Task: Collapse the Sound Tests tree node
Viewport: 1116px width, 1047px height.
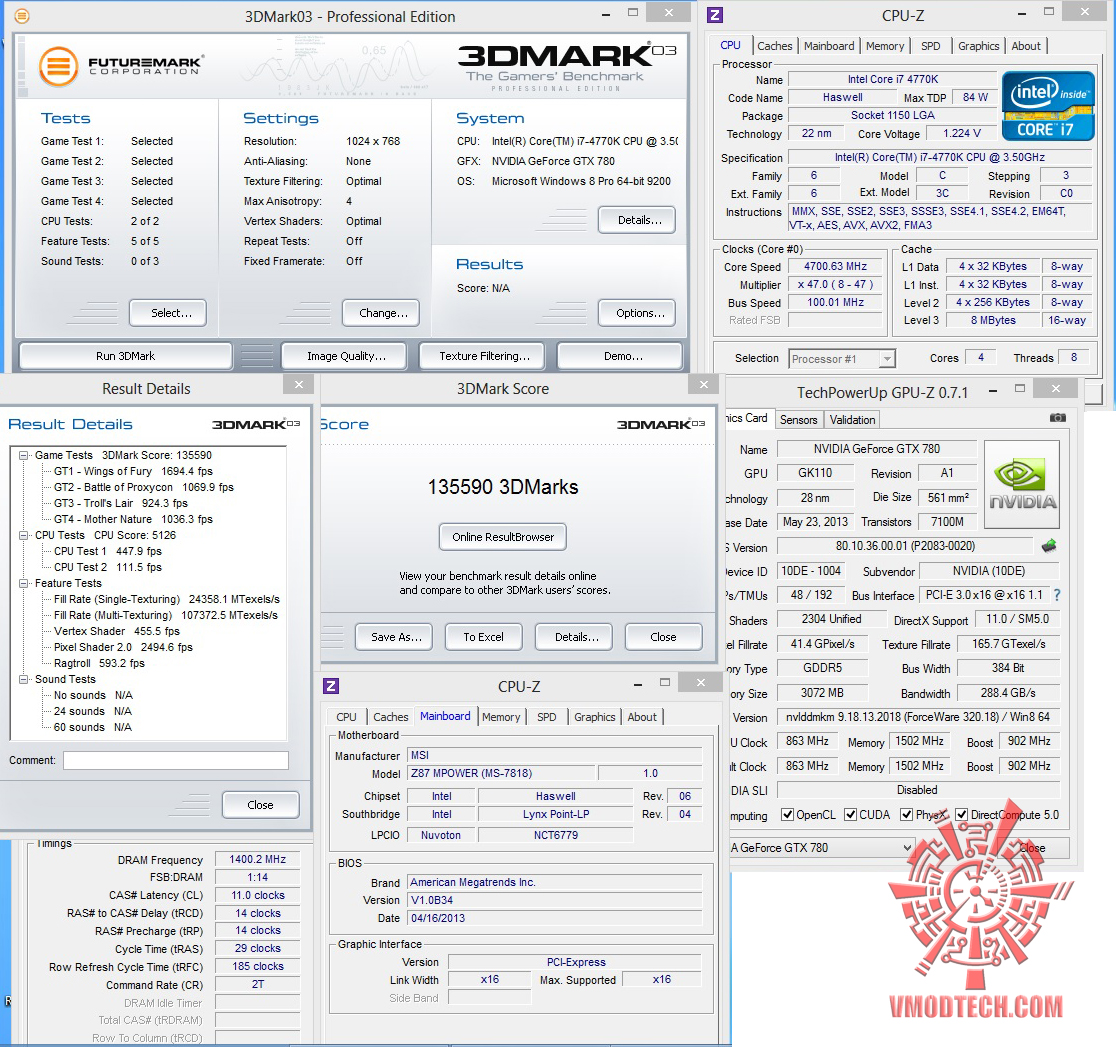Action: point(24,679)
